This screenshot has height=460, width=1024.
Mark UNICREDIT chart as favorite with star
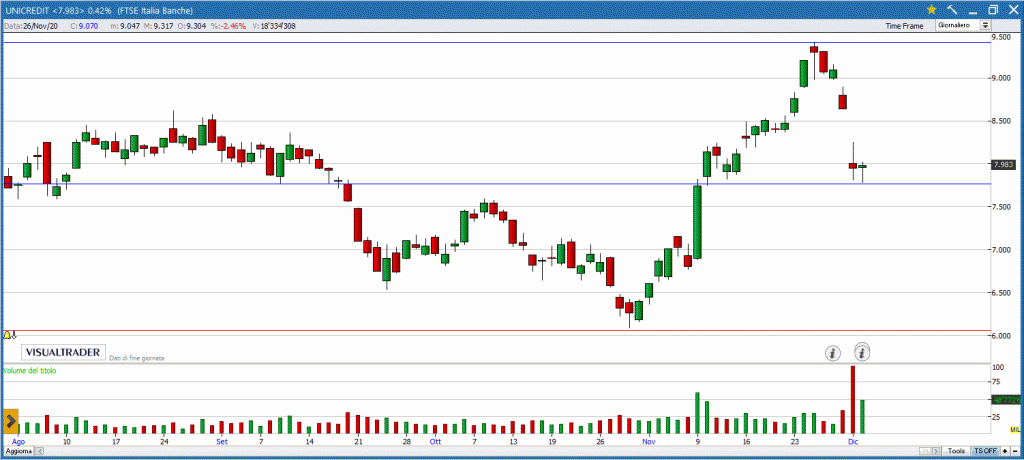point(931,9)
